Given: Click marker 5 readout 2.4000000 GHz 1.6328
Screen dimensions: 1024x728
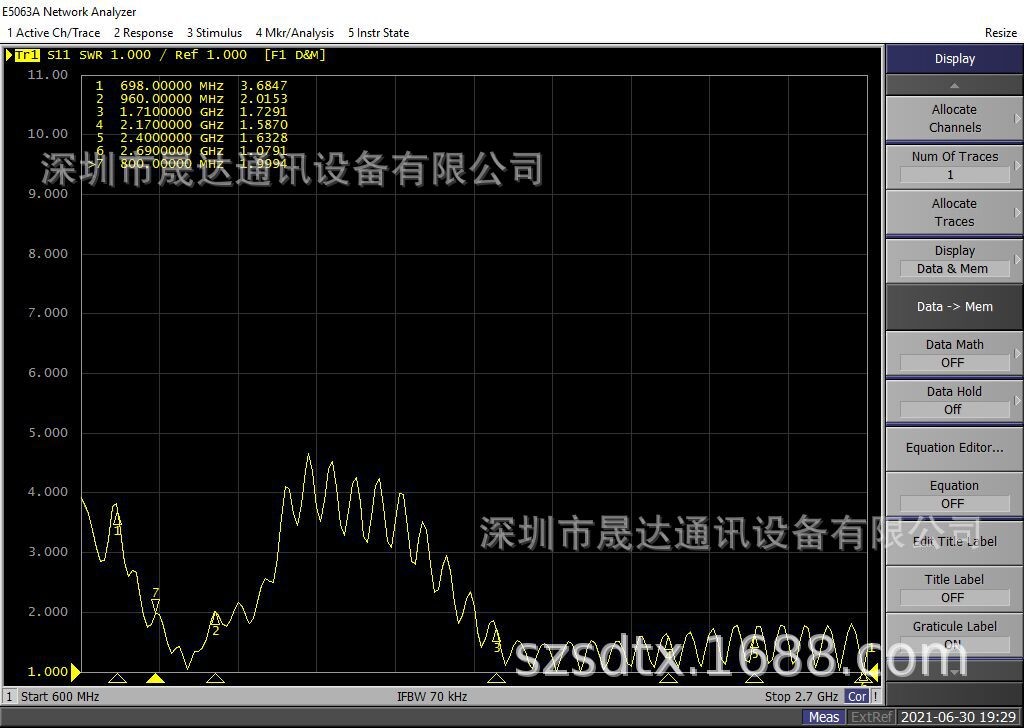Looking at the screenshot, I should [x=191, y=138].
